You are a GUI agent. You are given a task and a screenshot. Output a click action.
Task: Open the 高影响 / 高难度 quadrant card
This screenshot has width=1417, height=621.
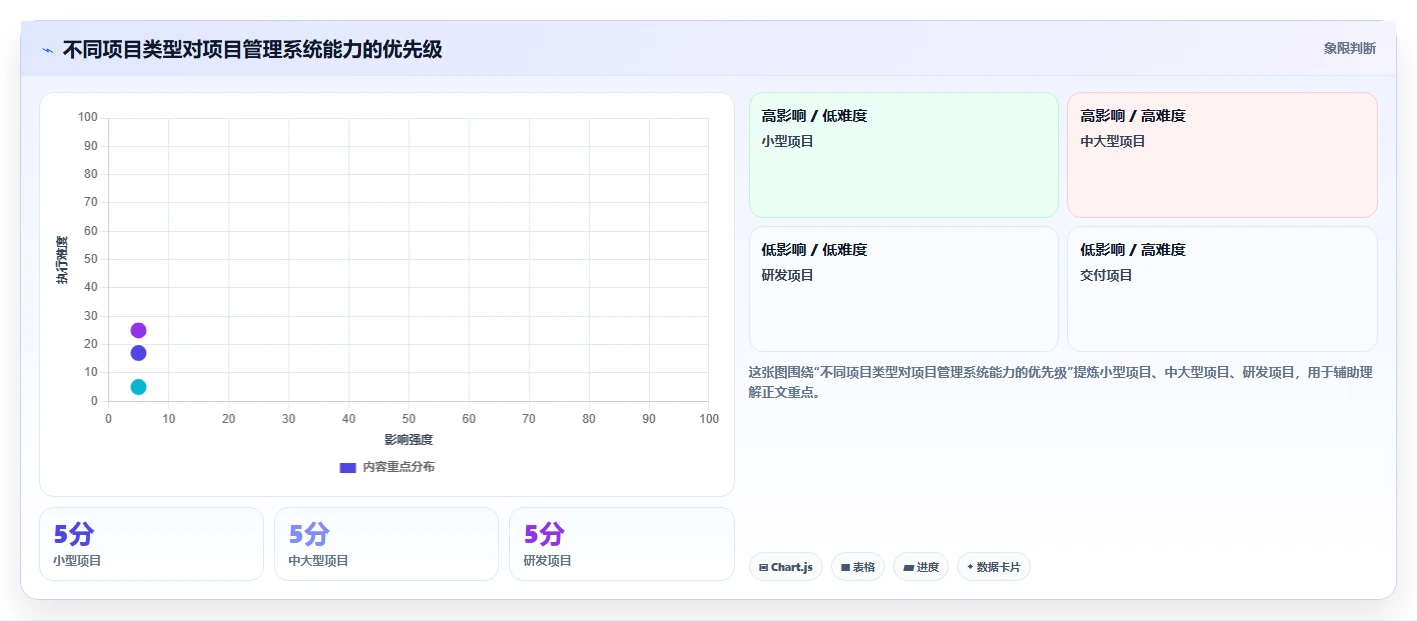tap(1222, 155)
